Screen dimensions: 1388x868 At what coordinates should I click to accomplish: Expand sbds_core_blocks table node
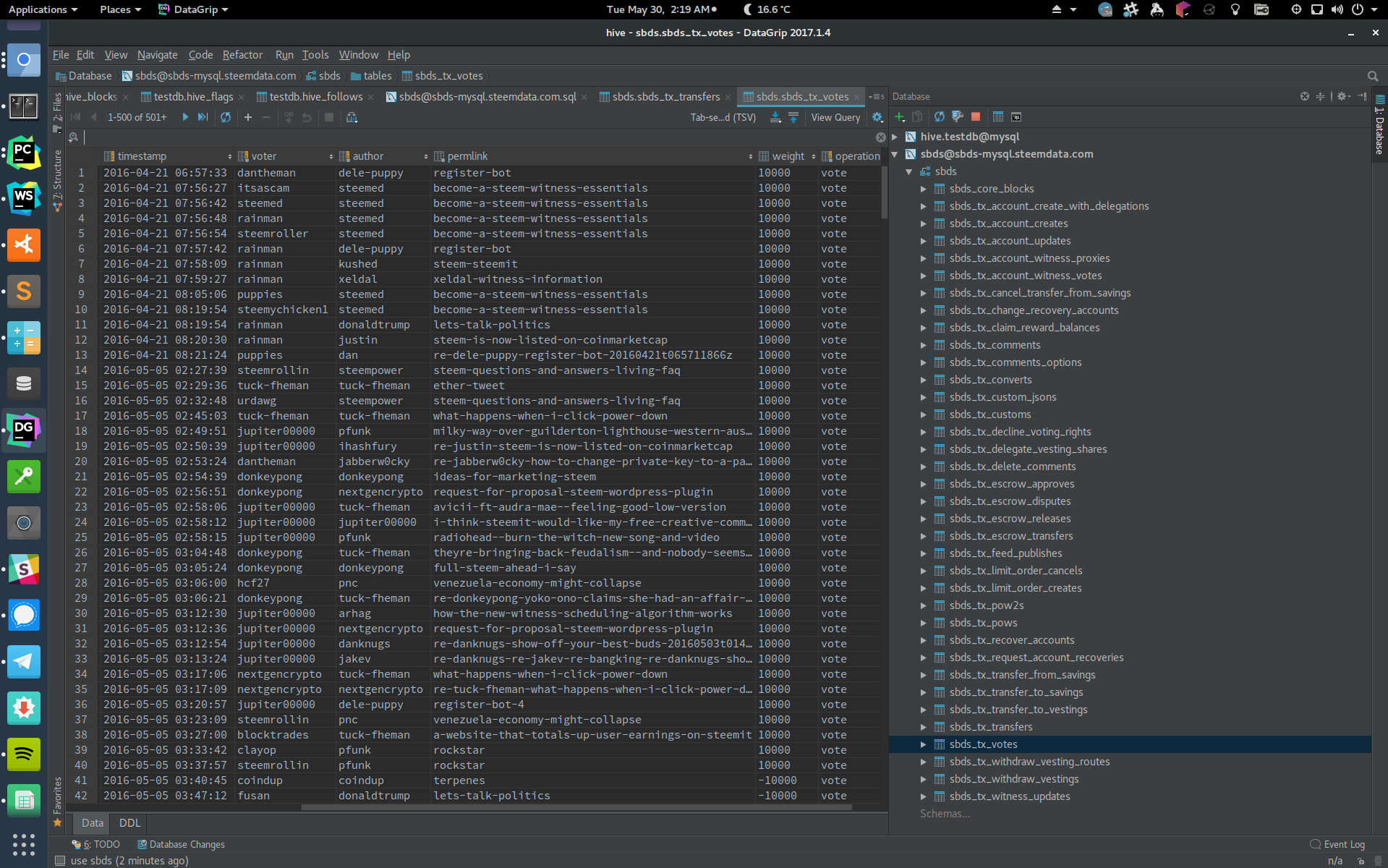coord(924,189)
